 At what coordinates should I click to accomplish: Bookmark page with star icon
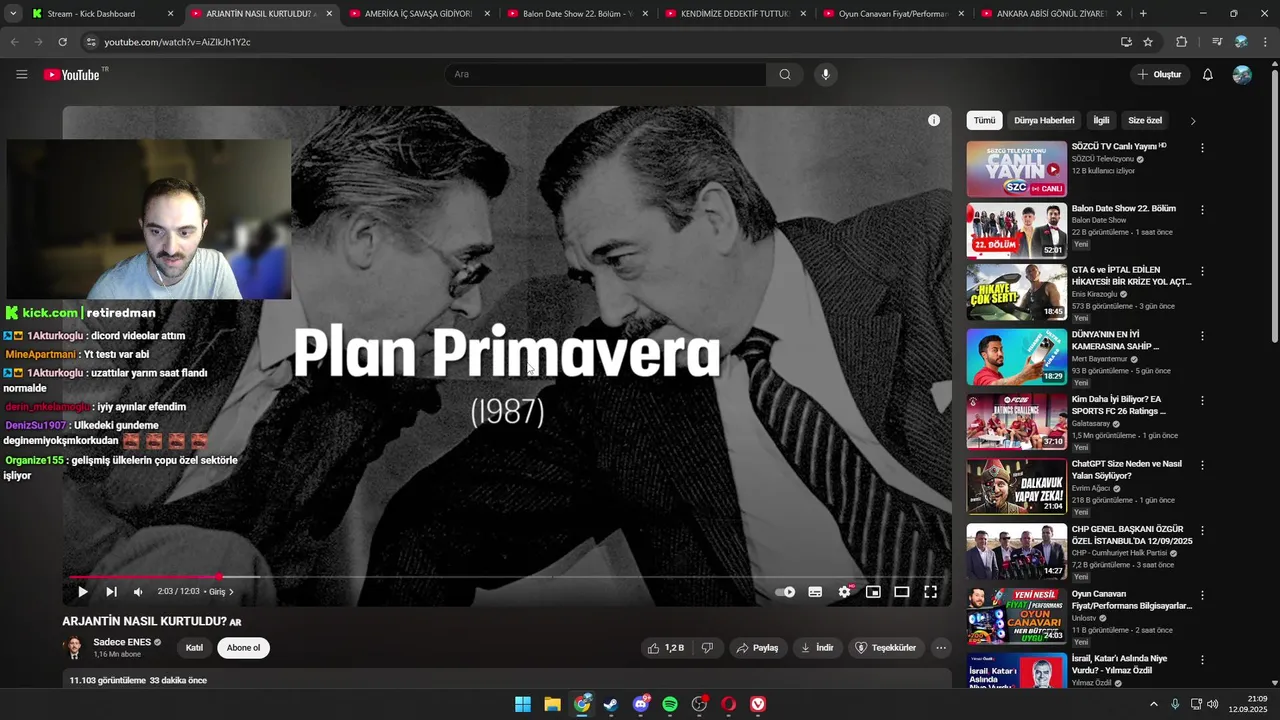pyautogui.click(x=1148, y=42)
